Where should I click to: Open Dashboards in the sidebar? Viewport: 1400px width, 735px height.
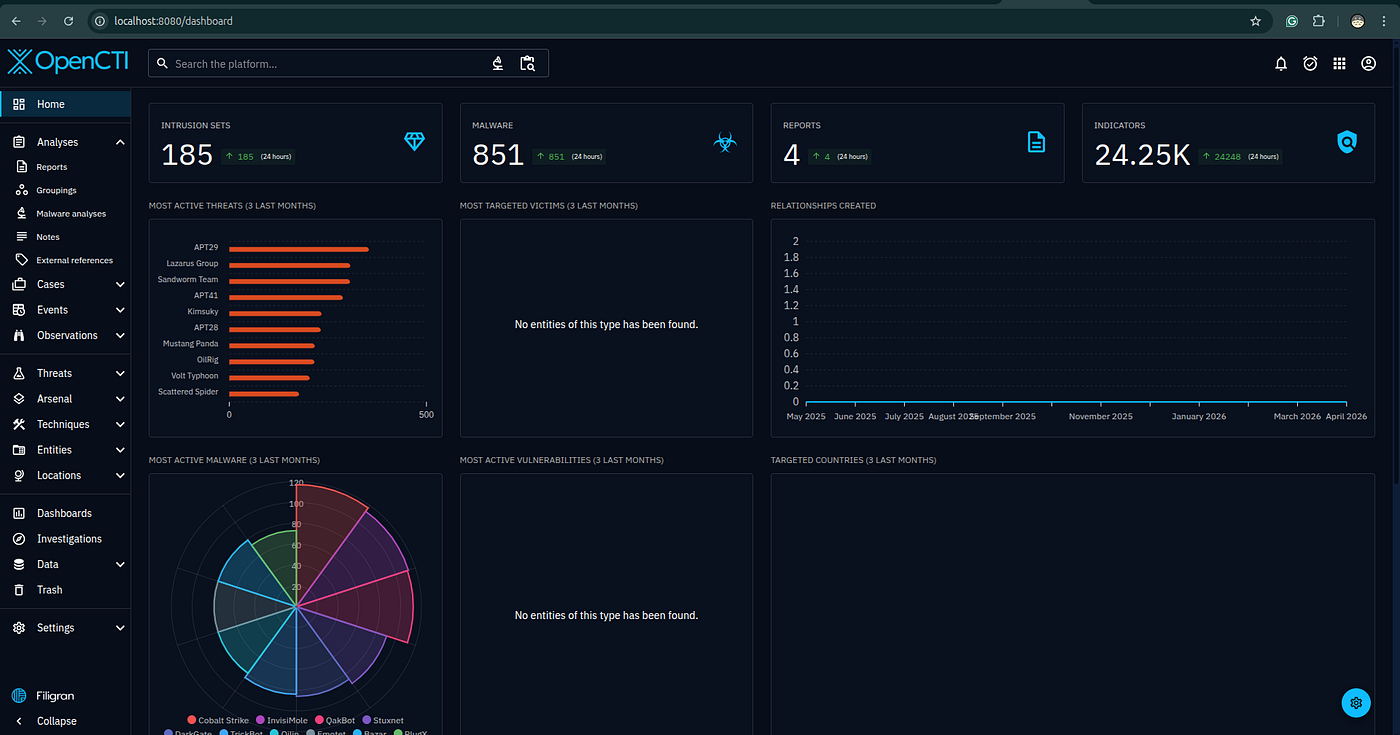[x=65, y=513]
